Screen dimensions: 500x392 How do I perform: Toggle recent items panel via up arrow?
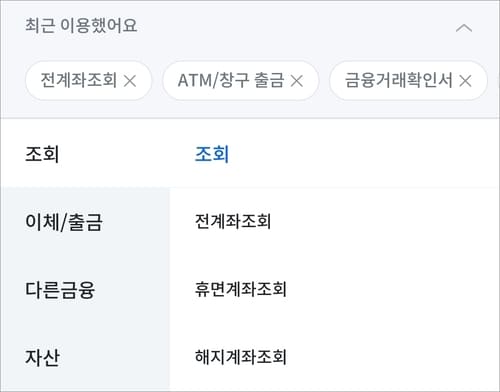pos(464,28)
